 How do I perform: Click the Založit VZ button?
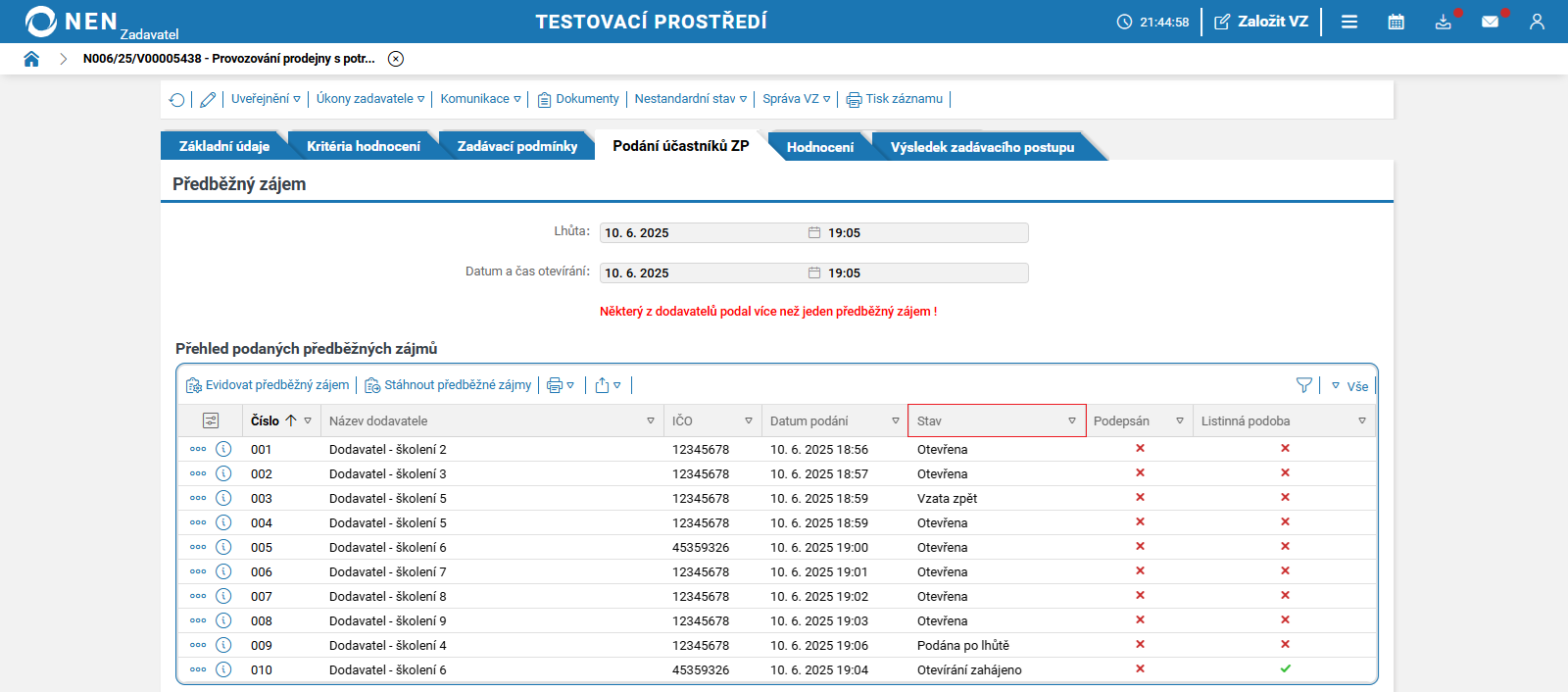pos(1261,22)
